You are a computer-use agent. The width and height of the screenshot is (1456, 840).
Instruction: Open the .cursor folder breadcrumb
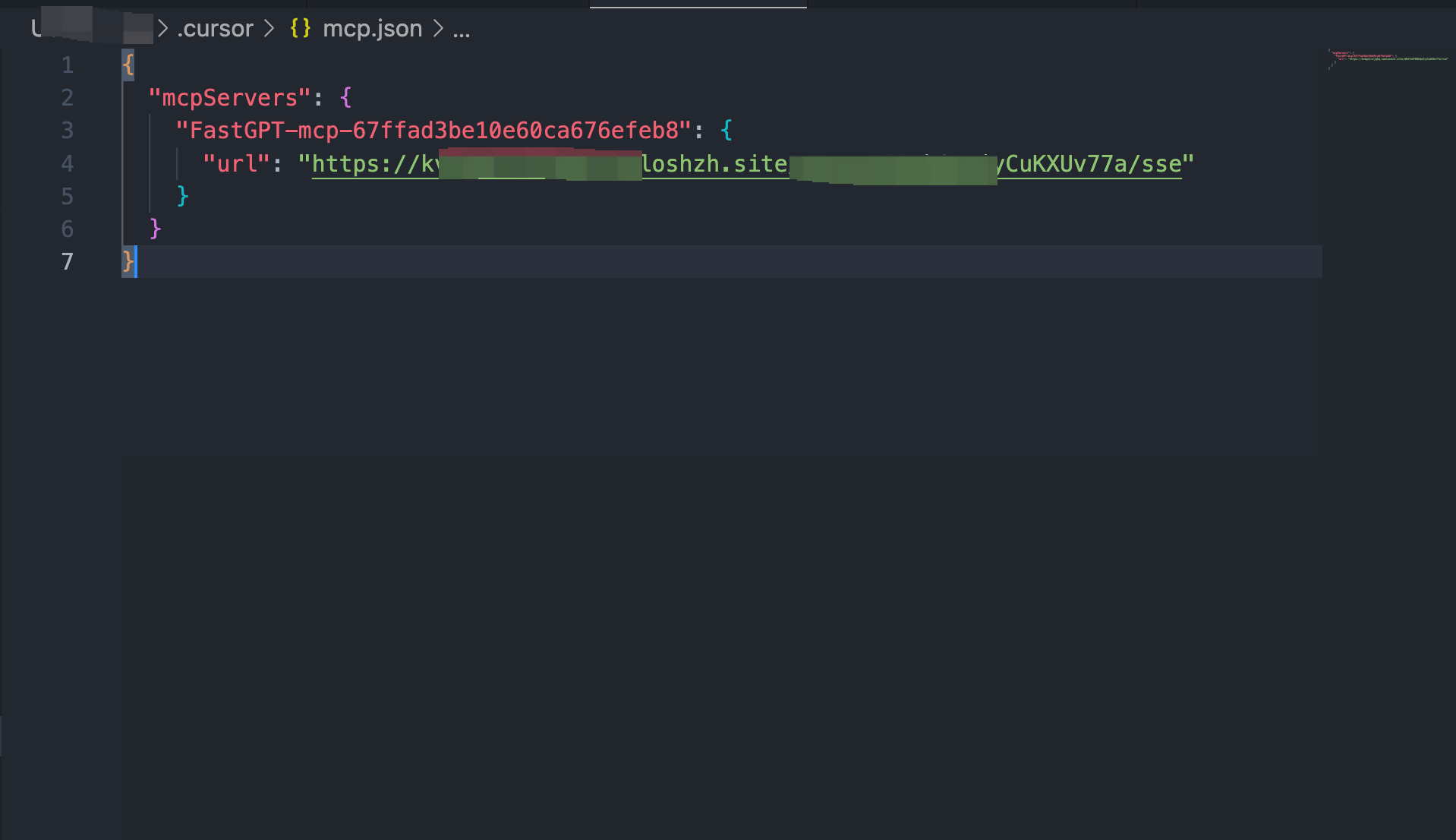(215, 29)
